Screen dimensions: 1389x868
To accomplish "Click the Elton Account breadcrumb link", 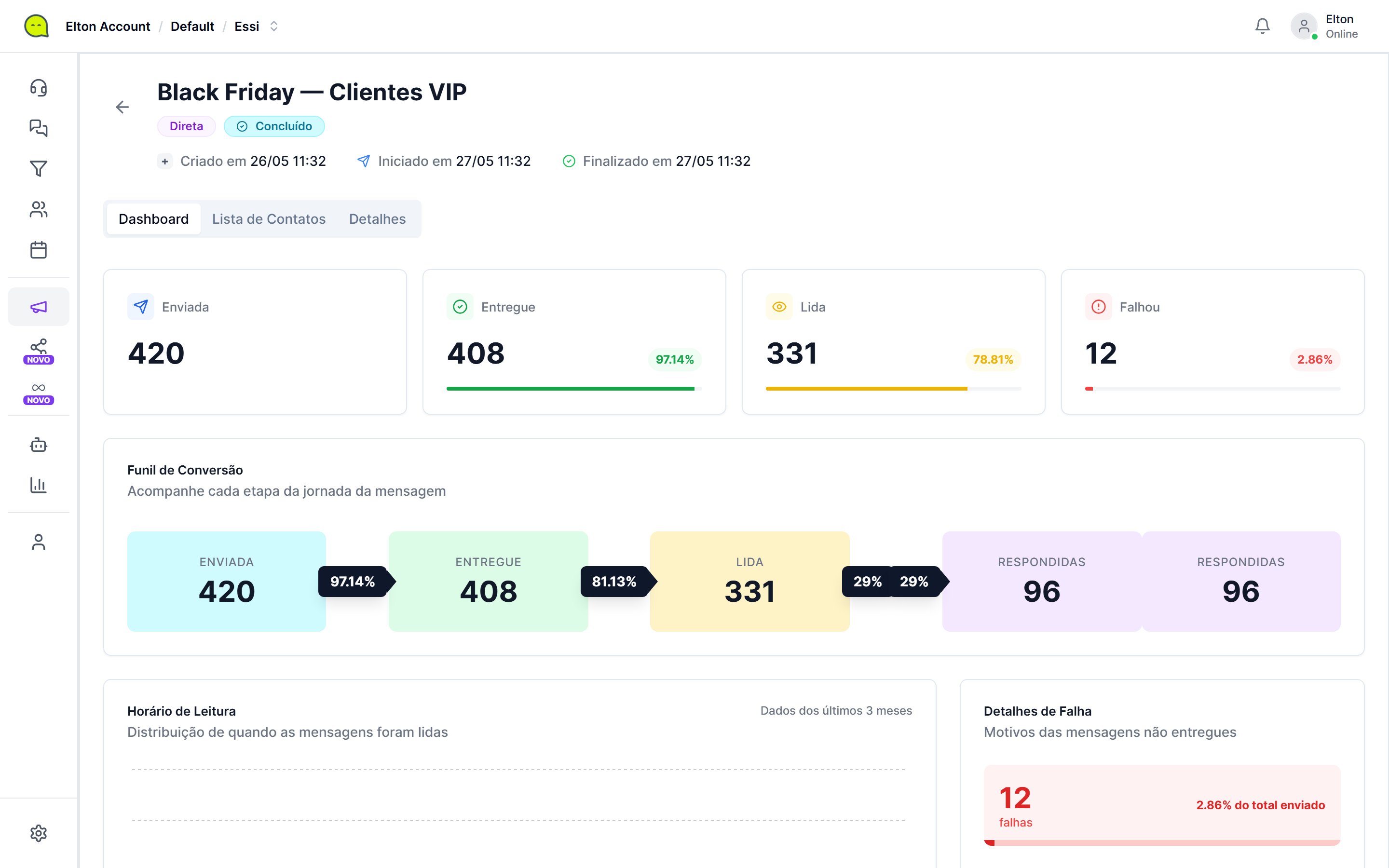I will [108, 27].
